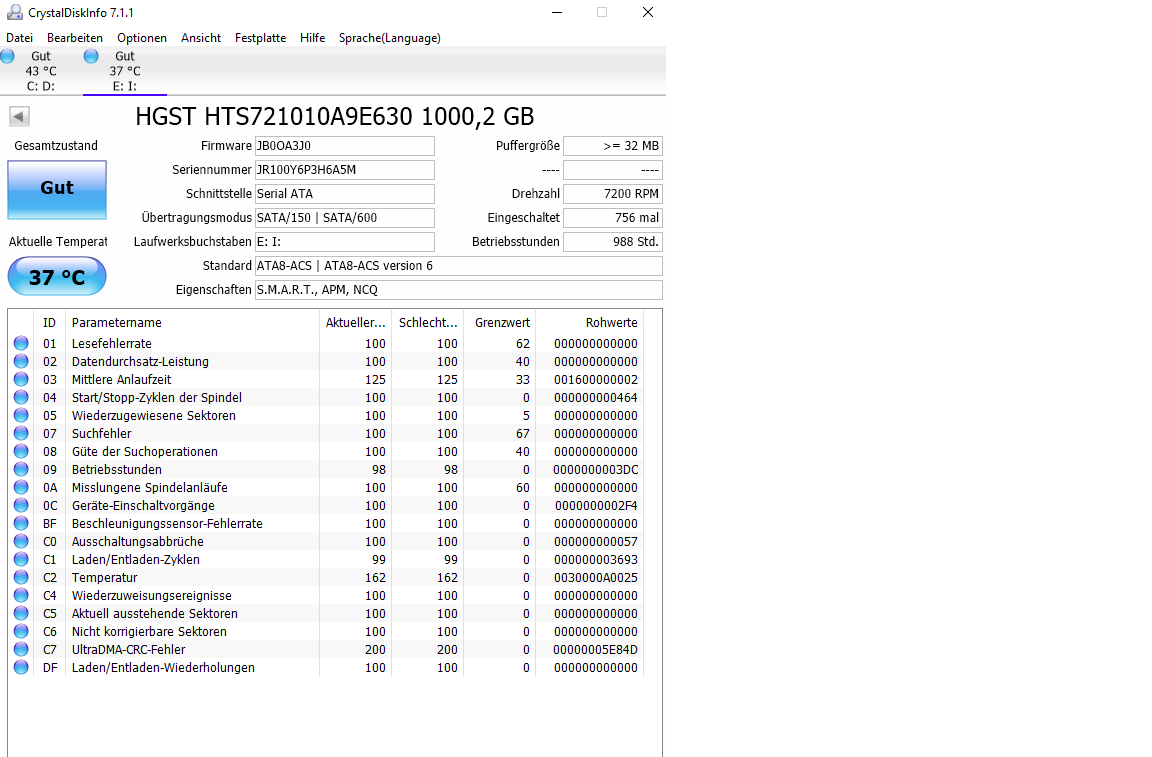Viewport: 1152px width, 757px height.
Task: Click status orb for Ausschaltungsabbrüche row
Action: pyautogui.click(x=21, y=542)
